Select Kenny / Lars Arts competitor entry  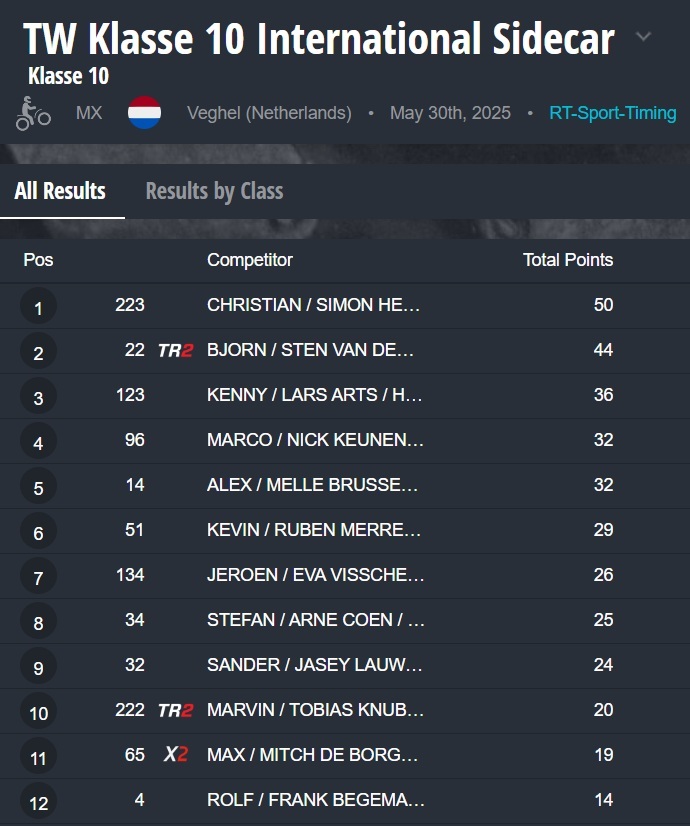click(x=314, y=395)
